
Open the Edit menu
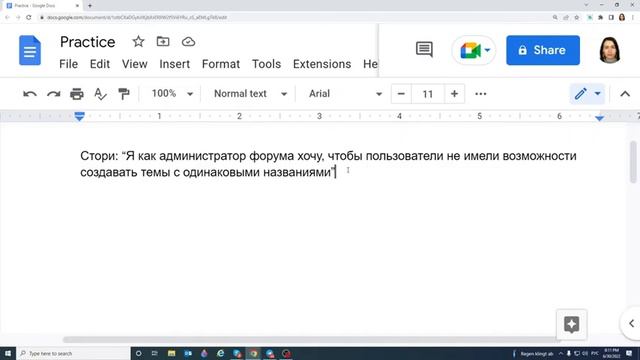[x=100, y=64]
